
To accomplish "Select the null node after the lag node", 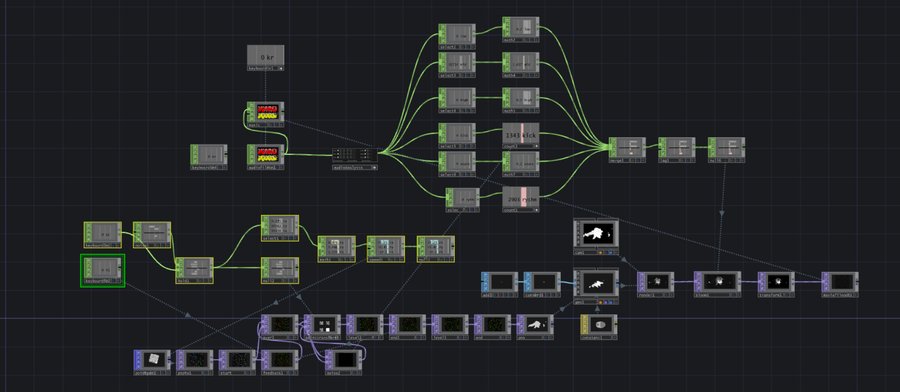I will [727, 150].
